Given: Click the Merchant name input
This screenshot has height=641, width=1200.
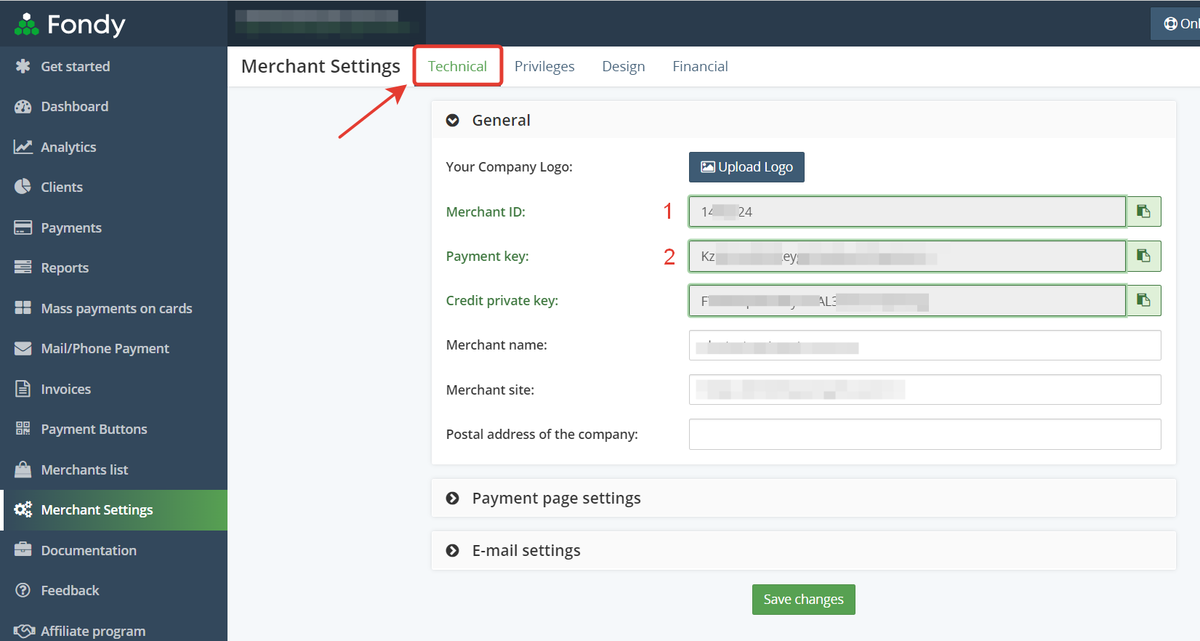Looking at the screenshot, I should point(925,345).
